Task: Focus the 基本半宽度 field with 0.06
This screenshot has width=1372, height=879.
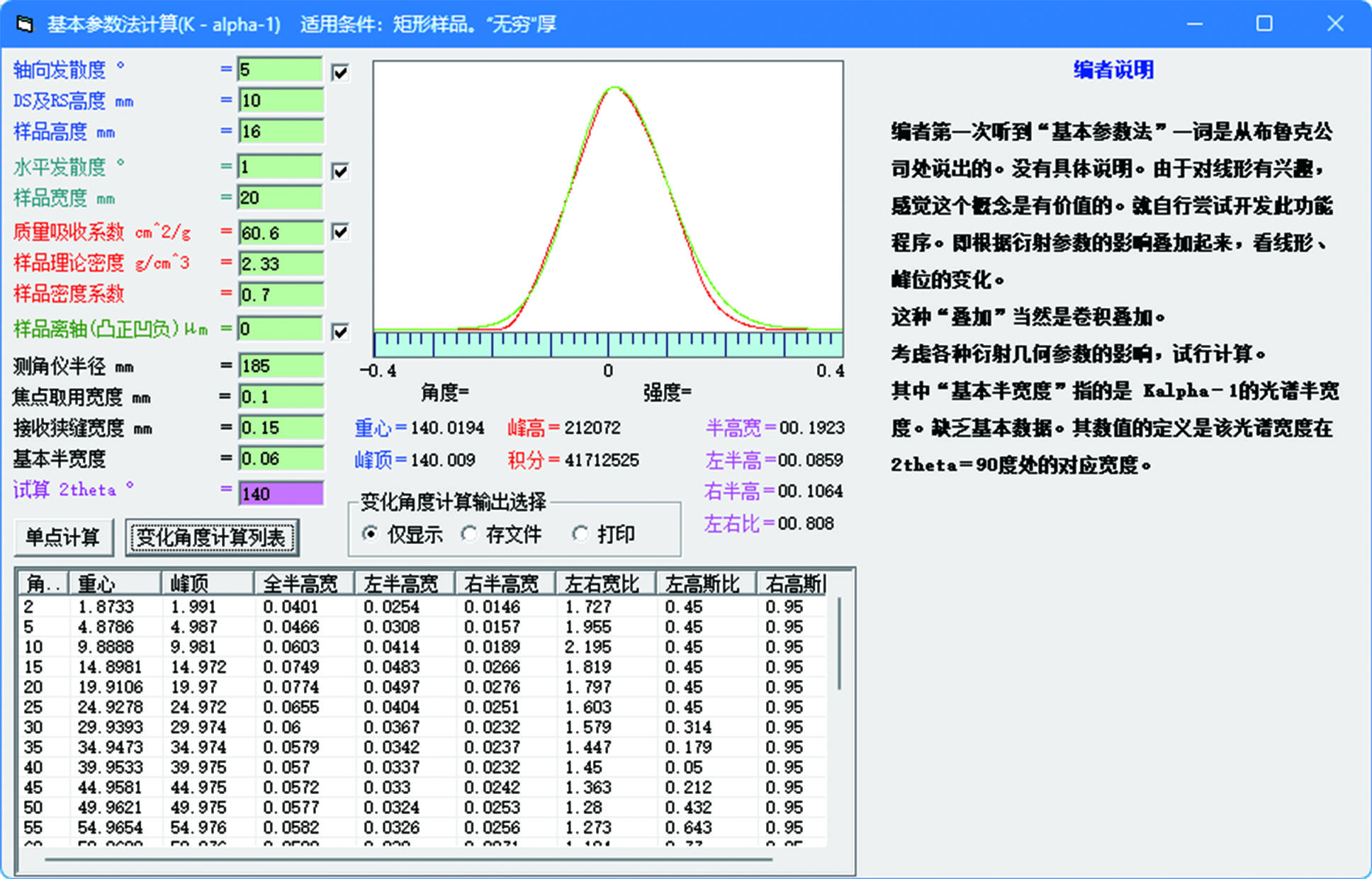Action: [x=281, y=458]
